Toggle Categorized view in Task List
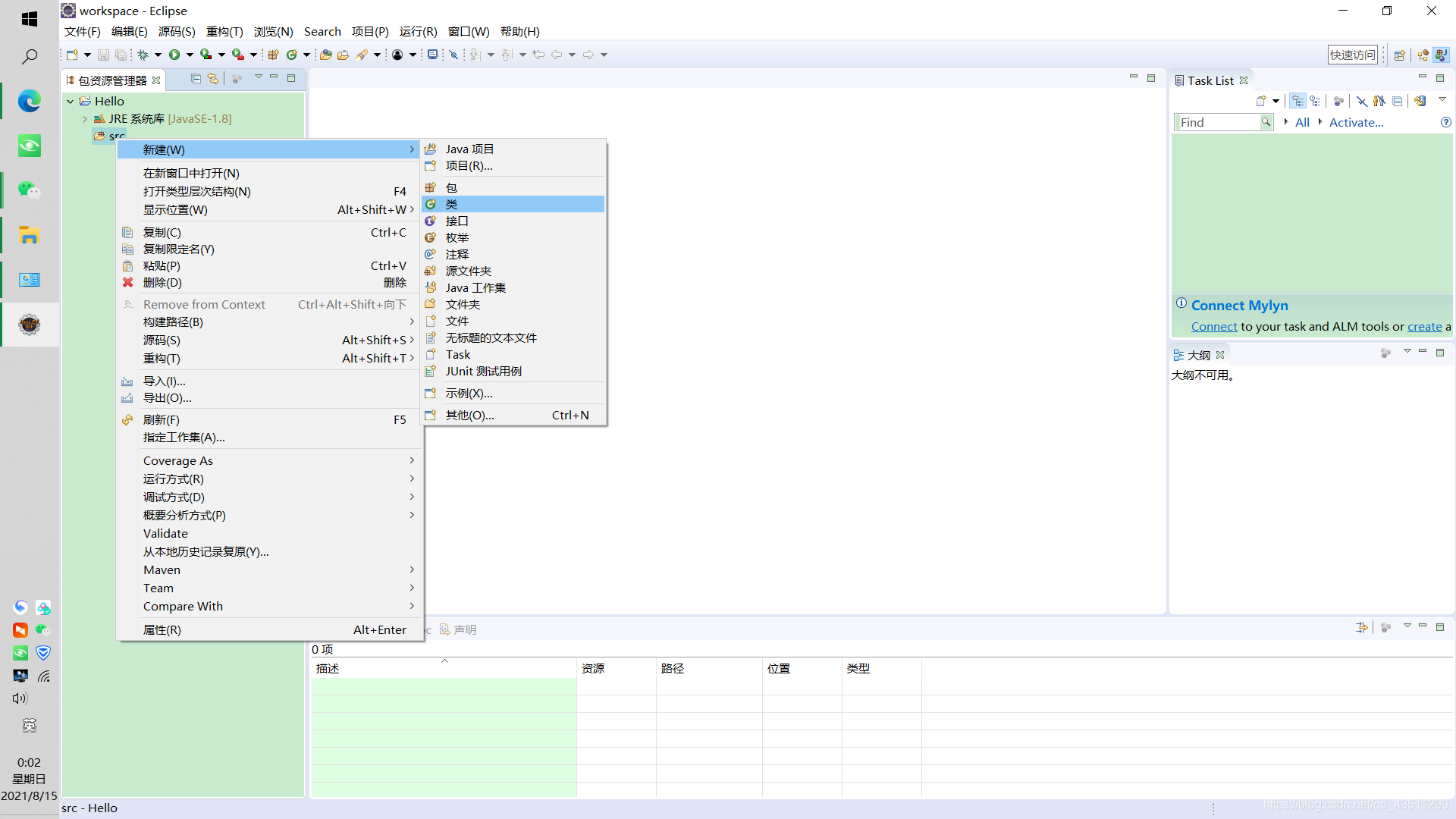This screenshot has width=1456, height=819. click(1298, 101)
